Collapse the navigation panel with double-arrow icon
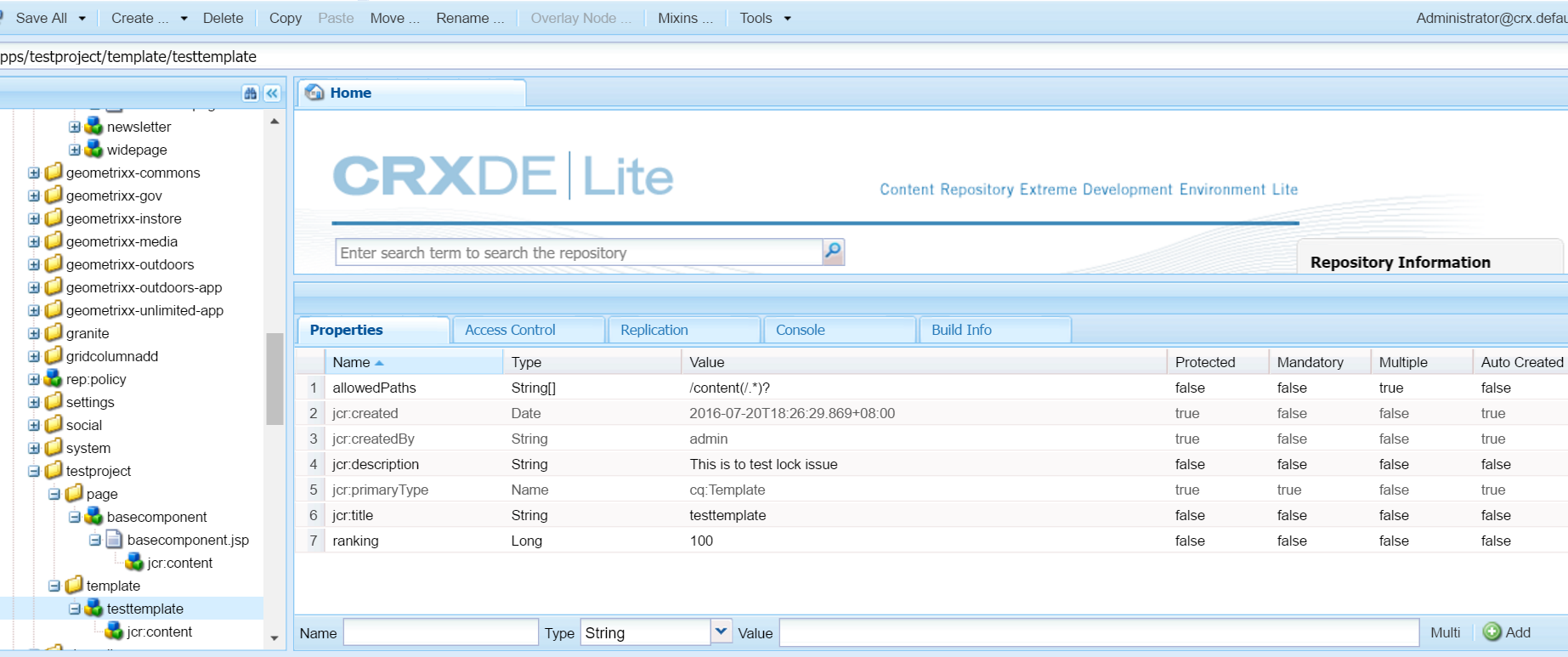Screen dimensions: 1568x657 point(272,93)
